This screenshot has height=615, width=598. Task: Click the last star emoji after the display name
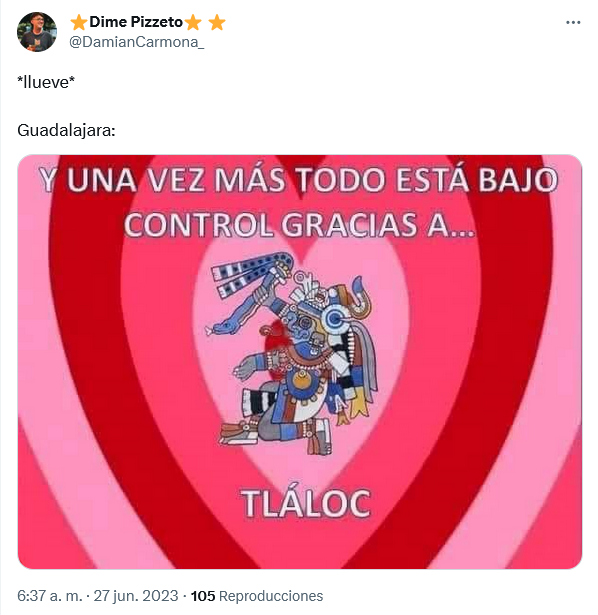217,23
